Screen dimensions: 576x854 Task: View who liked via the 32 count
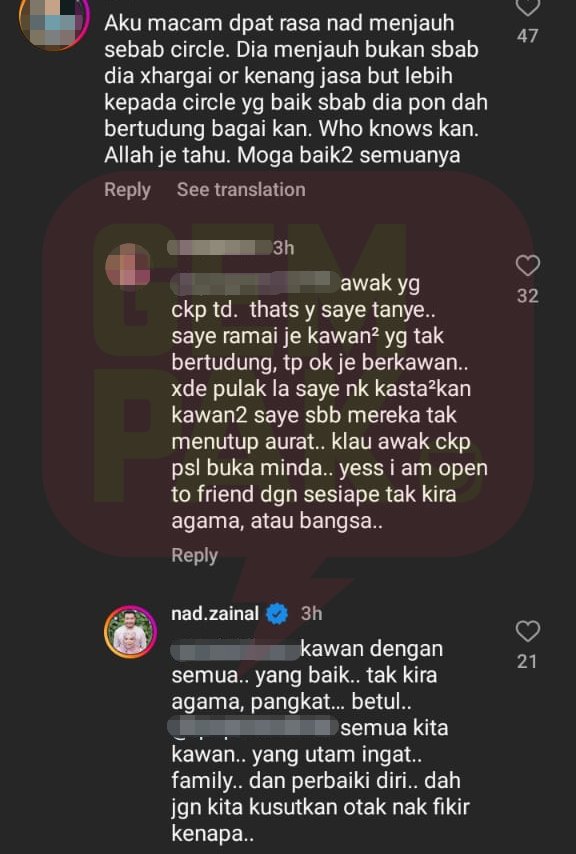click(528, 296)
